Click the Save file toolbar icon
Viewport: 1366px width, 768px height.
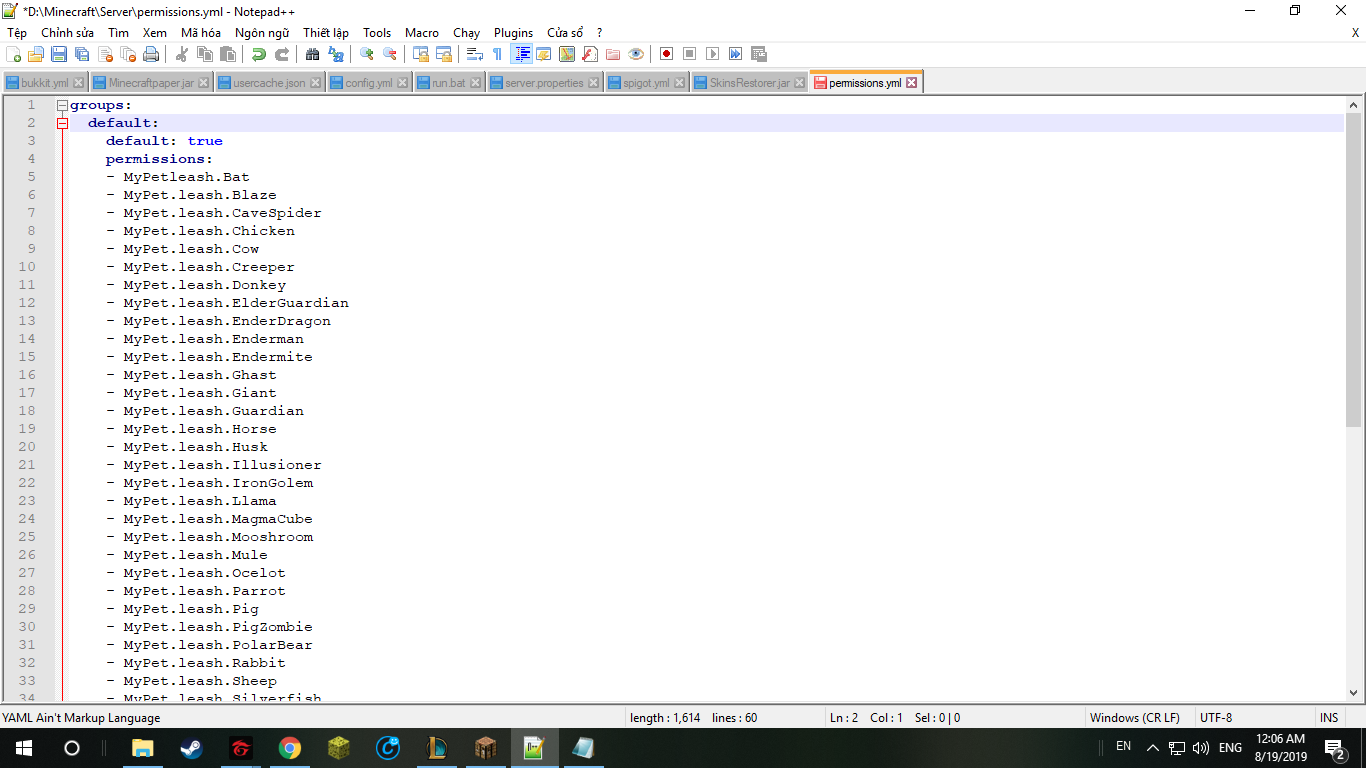point(59,54)
